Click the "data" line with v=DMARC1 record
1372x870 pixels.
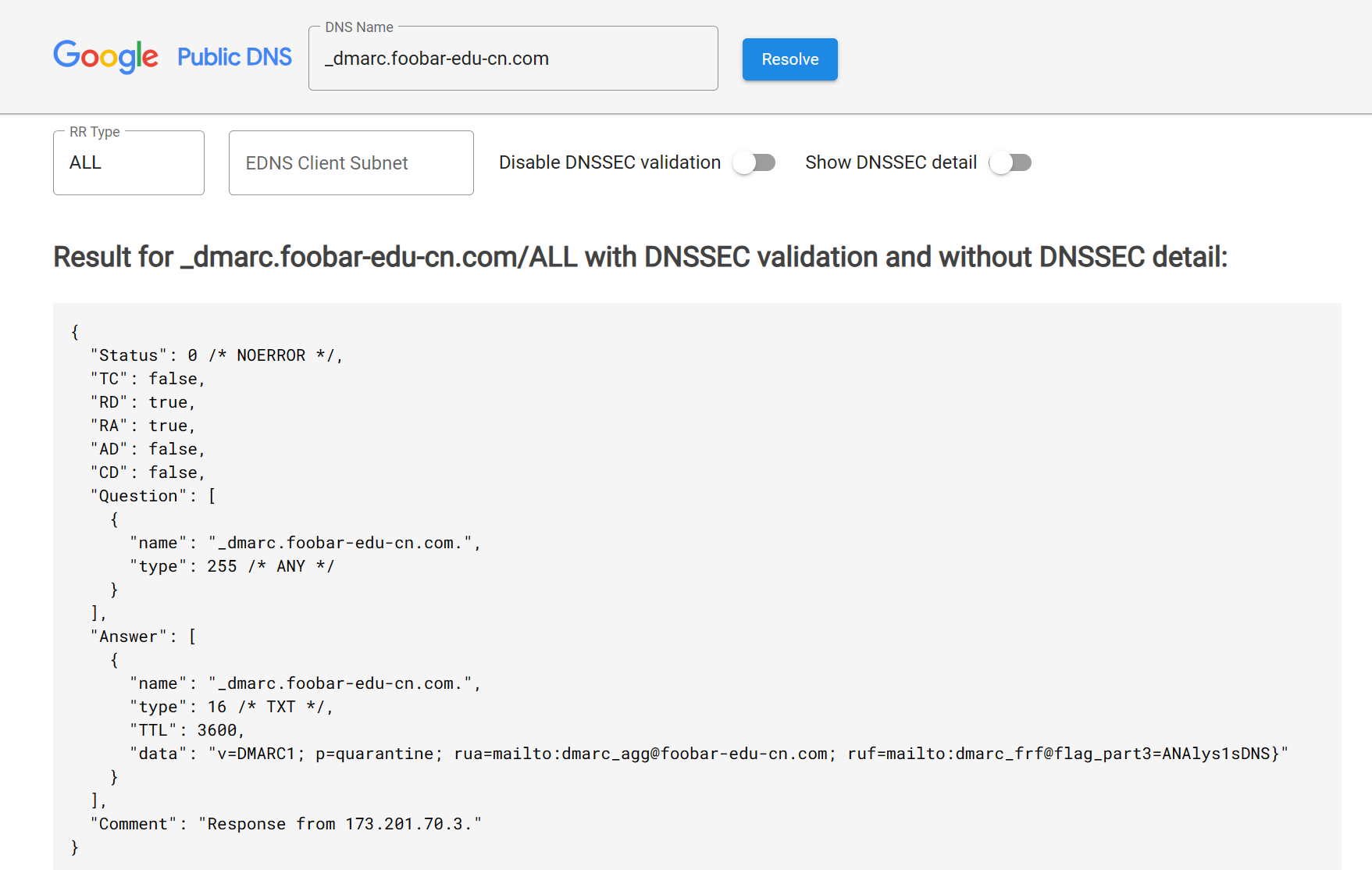coord(709,754)
